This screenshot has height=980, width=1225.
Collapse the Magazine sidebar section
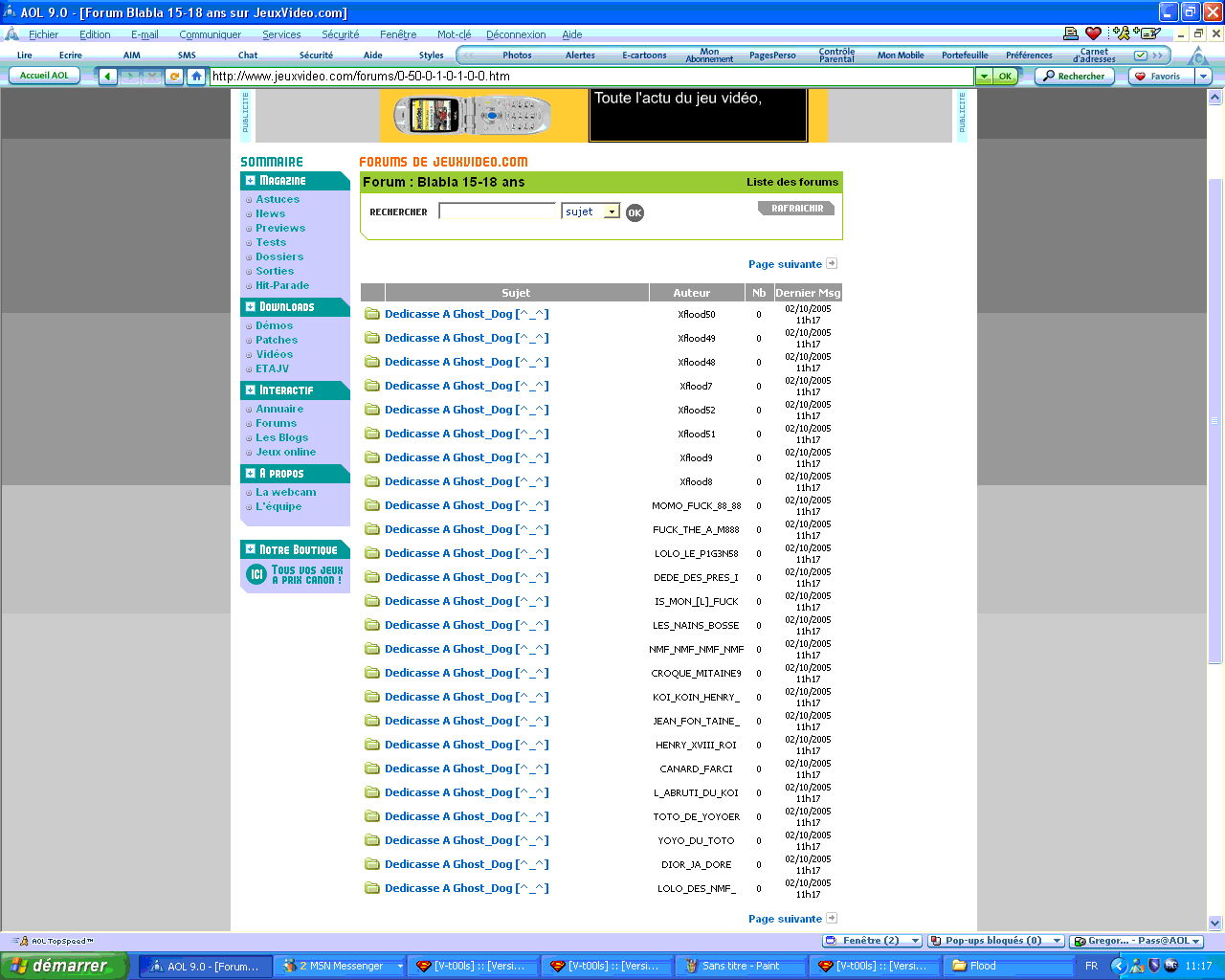251,181
